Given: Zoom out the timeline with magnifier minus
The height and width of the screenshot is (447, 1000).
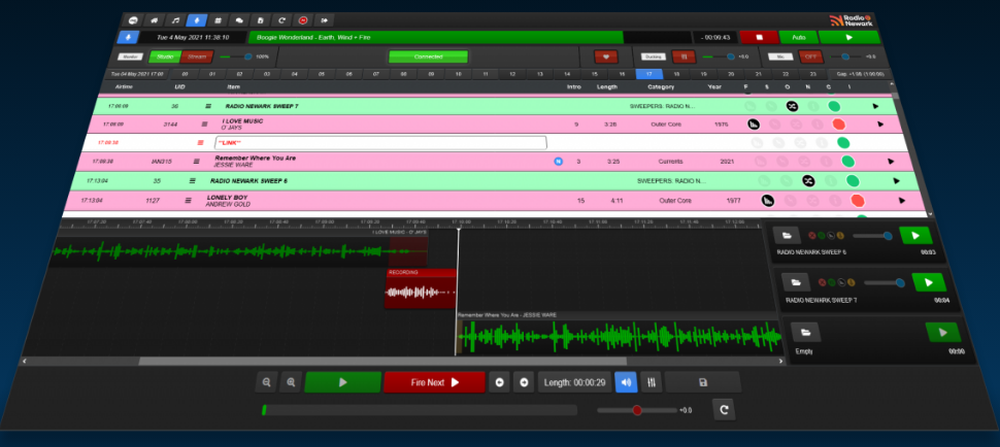Looking at the screenshot, I should coord(267,383).
